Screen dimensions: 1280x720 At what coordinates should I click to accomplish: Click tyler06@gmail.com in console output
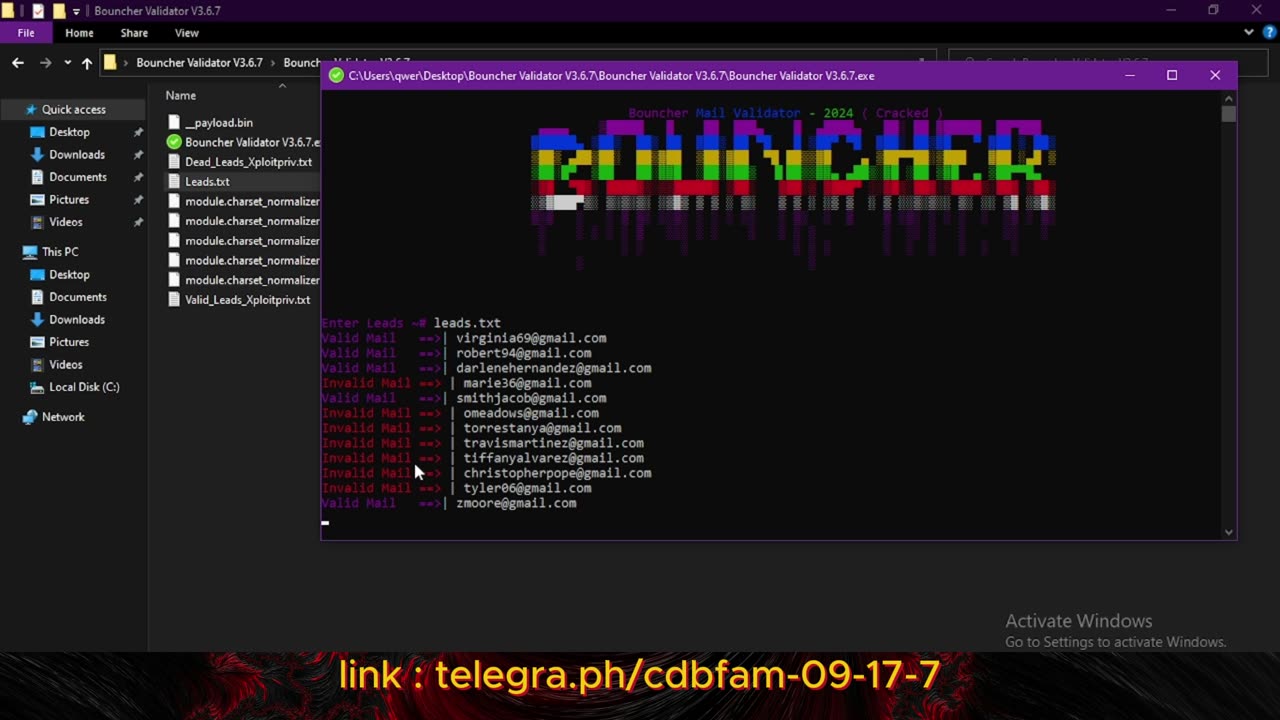click(x=527, y=488)
